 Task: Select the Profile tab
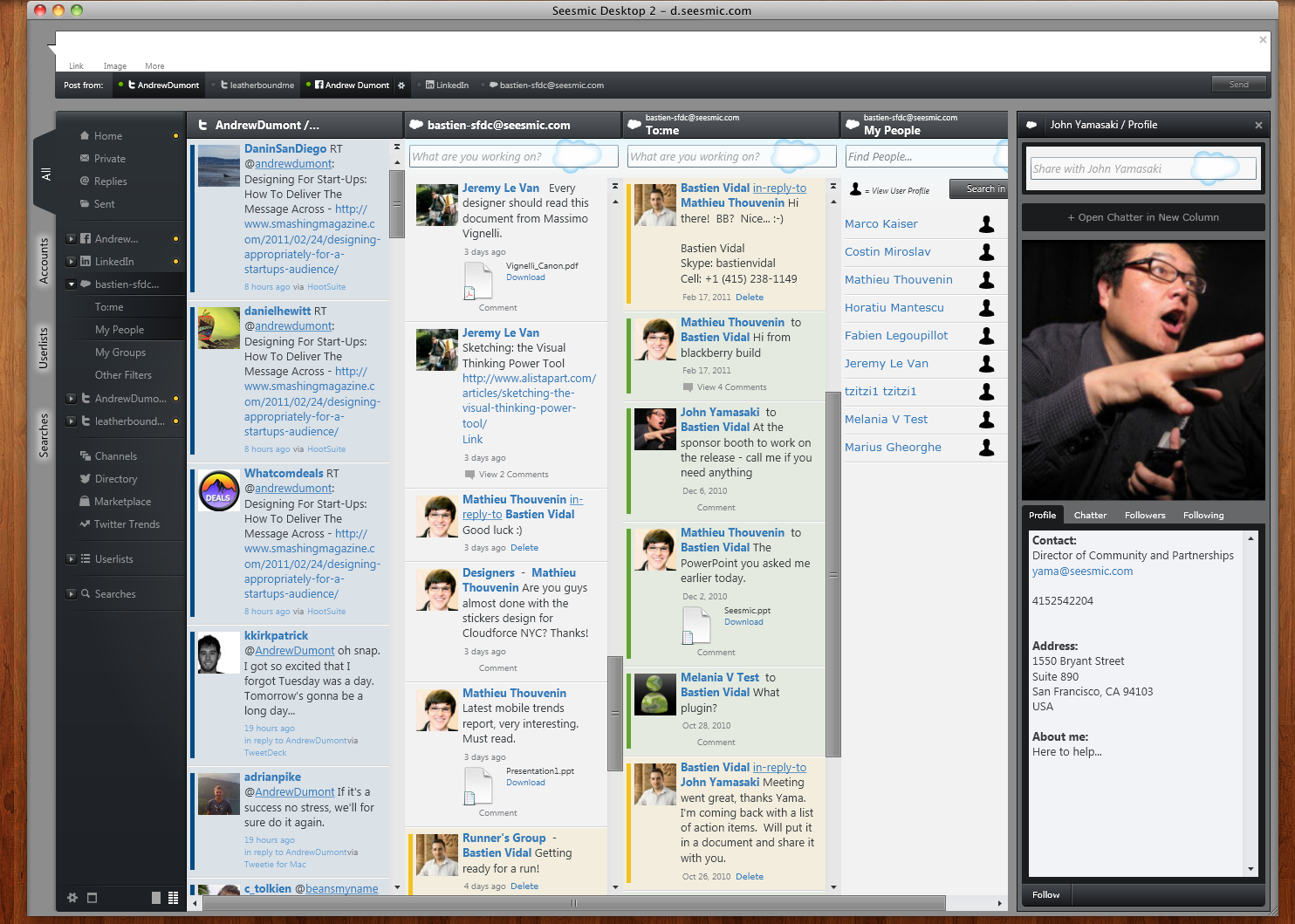(1042, 515)
